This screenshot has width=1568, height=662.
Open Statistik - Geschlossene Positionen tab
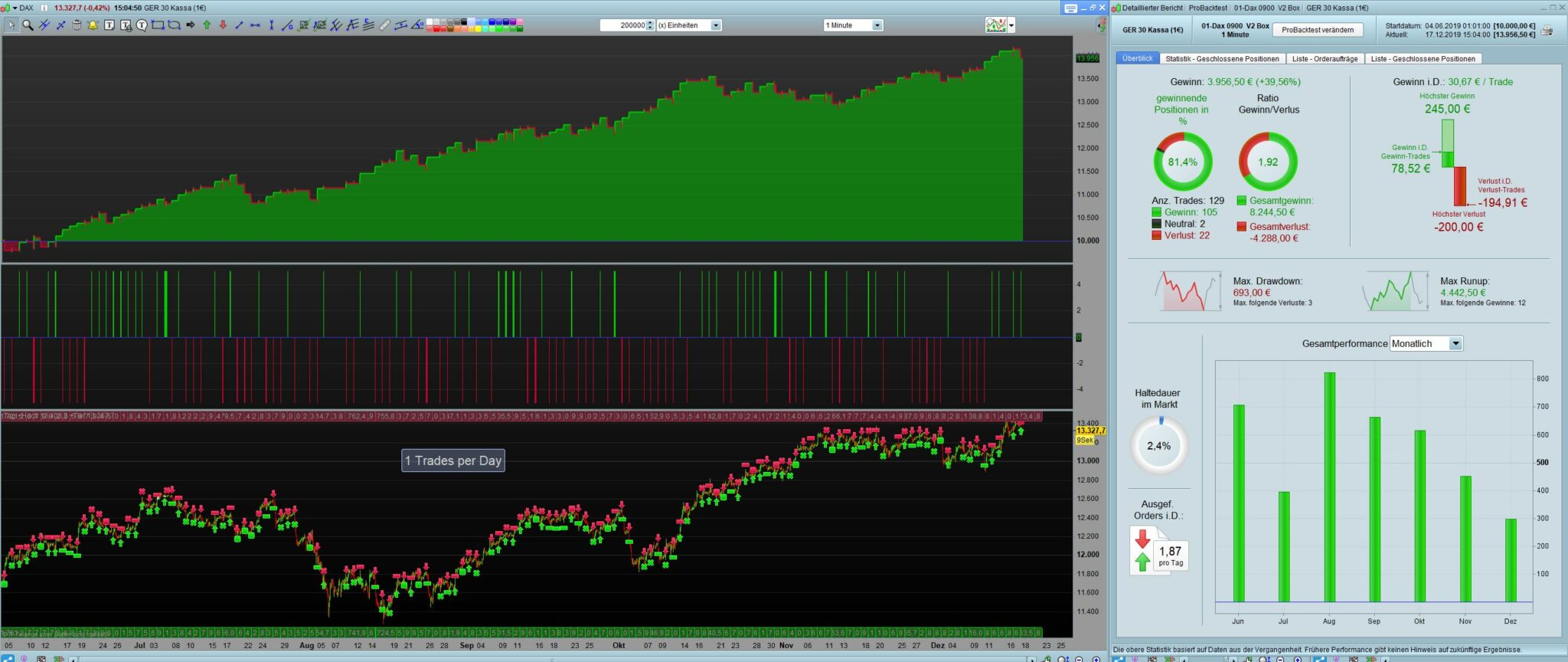coord(1222,58)
